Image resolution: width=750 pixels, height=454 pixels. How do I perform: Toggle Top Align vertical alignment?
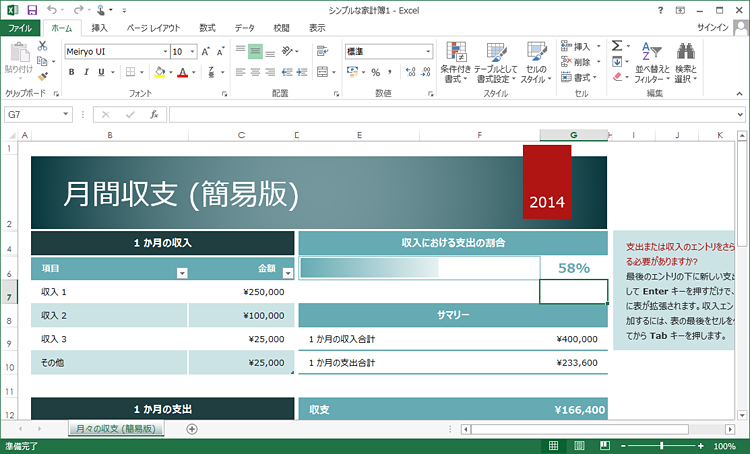pos(240,51)
